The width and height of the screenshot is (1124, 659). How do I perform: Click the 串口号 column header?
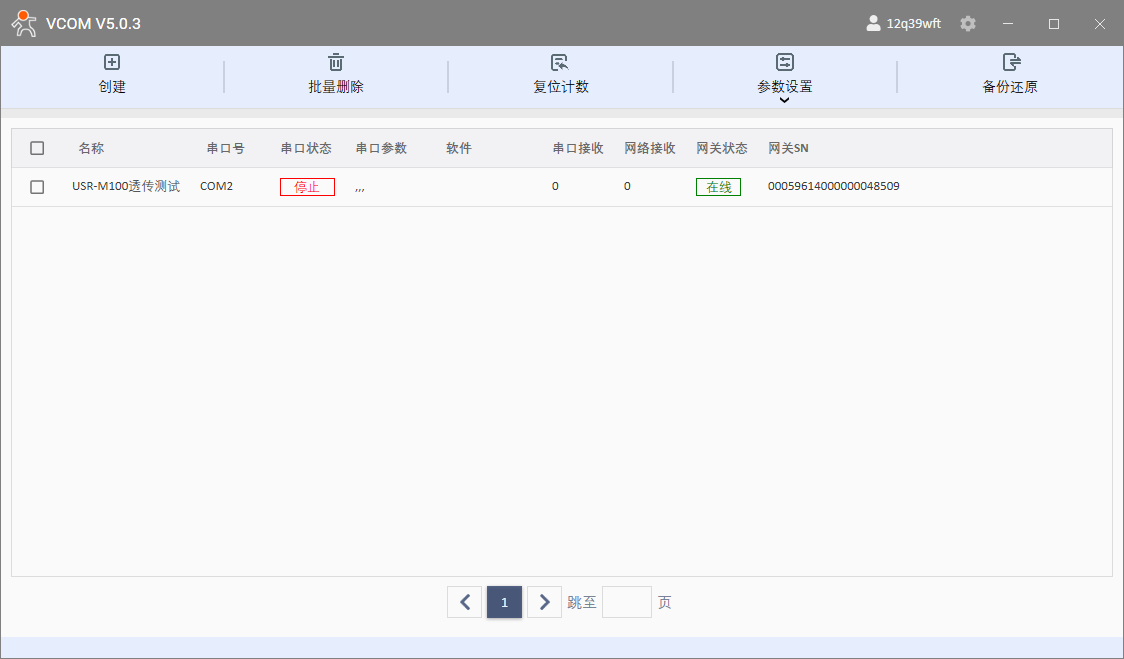tap(226, 148)
